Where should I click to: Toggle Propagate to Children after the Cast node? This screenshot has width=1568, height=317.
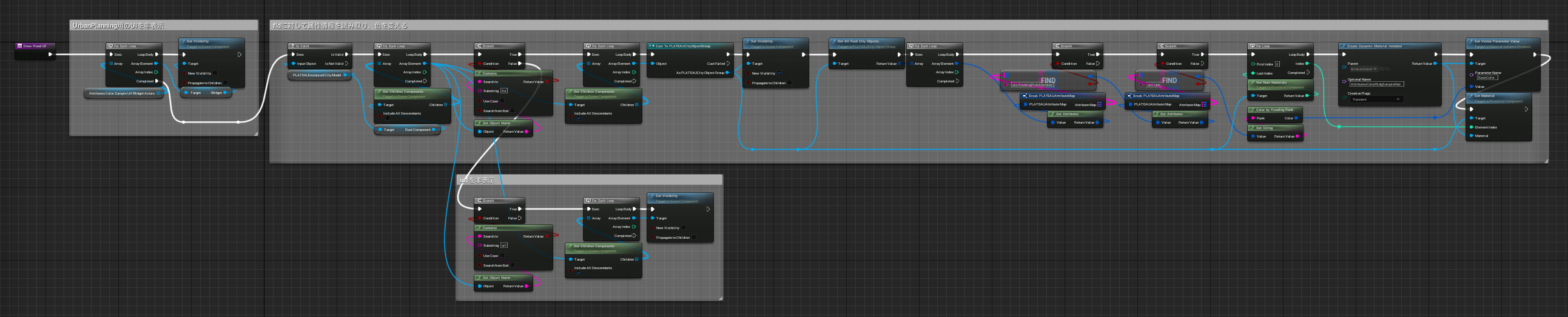click(790, 83)
